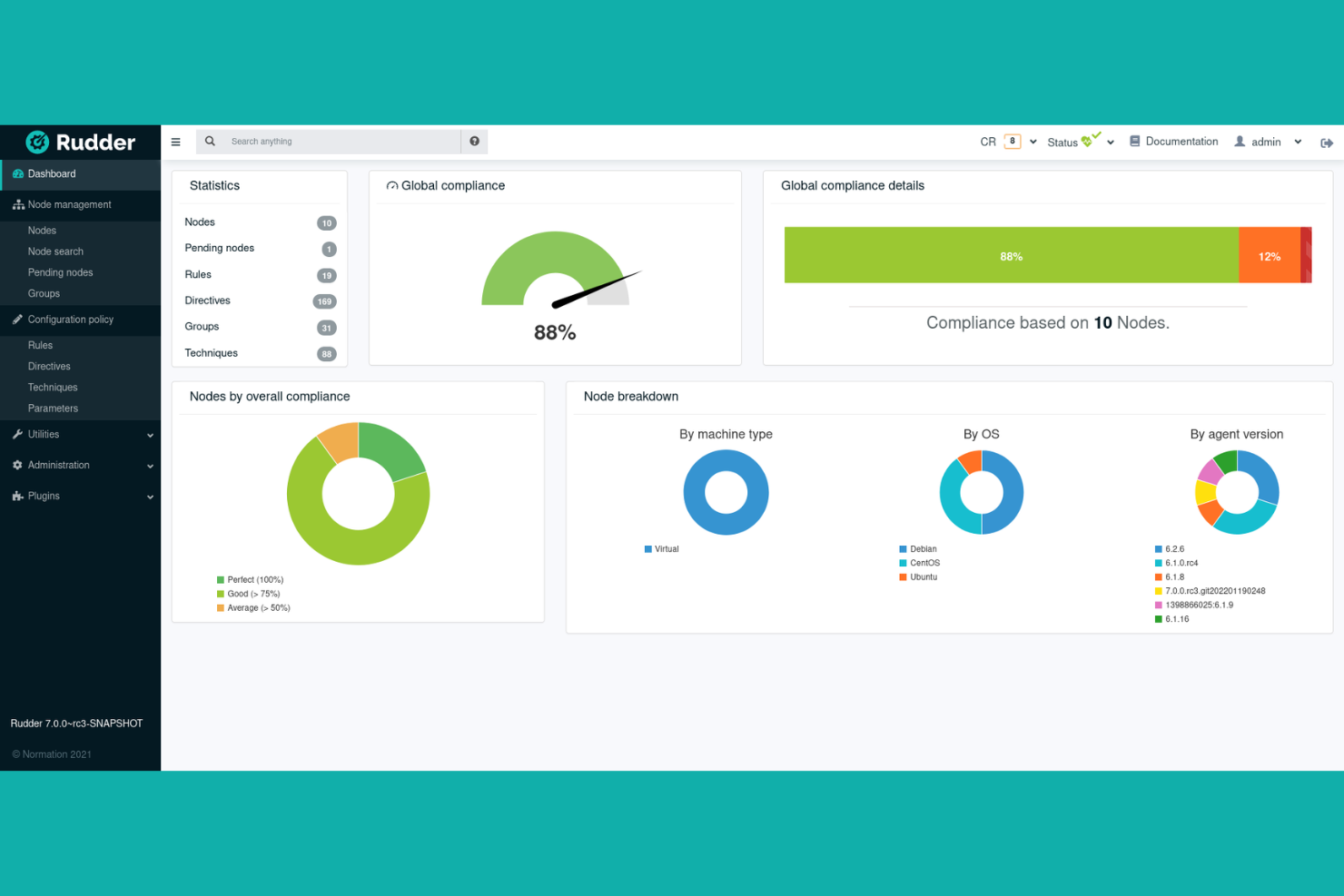The width and height of the screenshot is (1344, 896).
Task: Click the Status health icon in top bar
Action: tap(1089, 139)
